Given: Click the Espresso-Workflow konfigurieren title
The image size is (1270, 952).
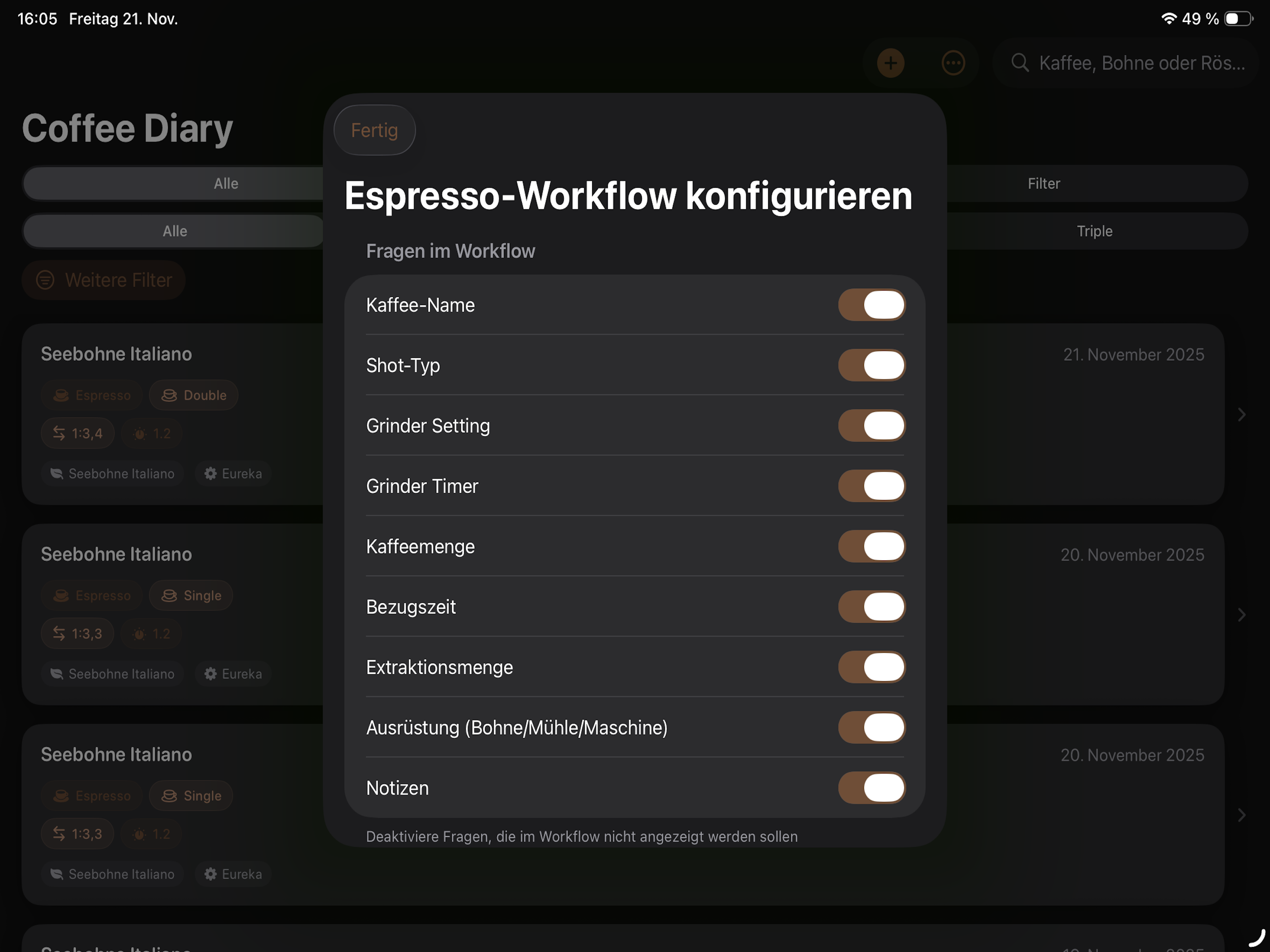Looking at the screenshot, I should point(628,196).
